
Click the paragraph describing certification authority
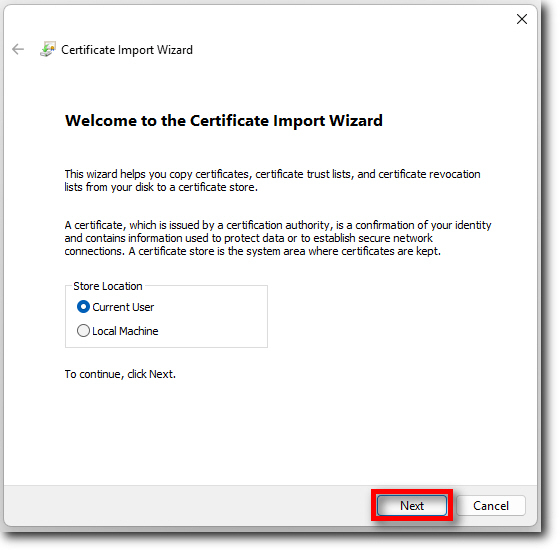pyautogui.click(x=278, y=238)
